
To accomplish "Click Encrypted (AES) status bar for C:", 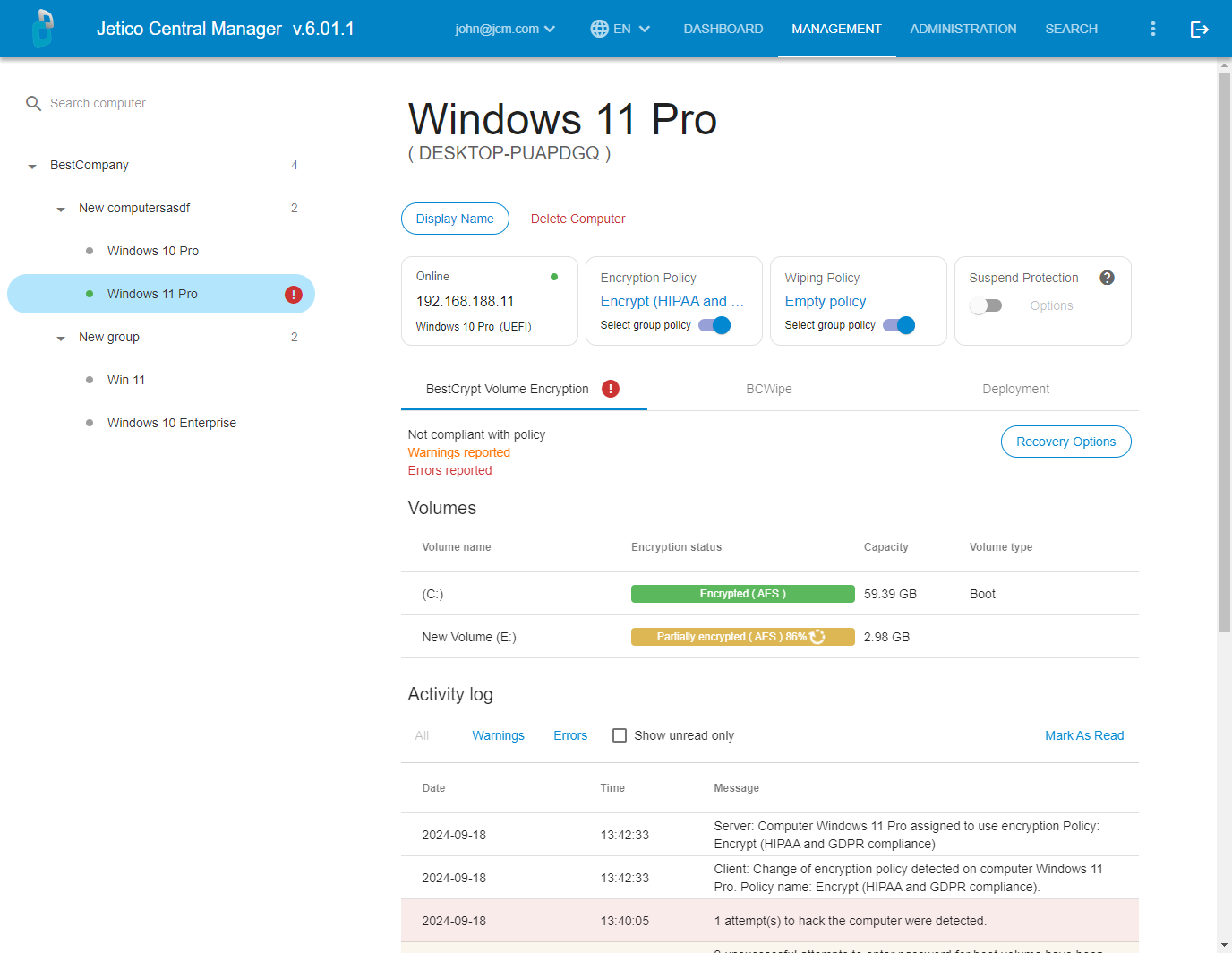I will click(743, 594).
